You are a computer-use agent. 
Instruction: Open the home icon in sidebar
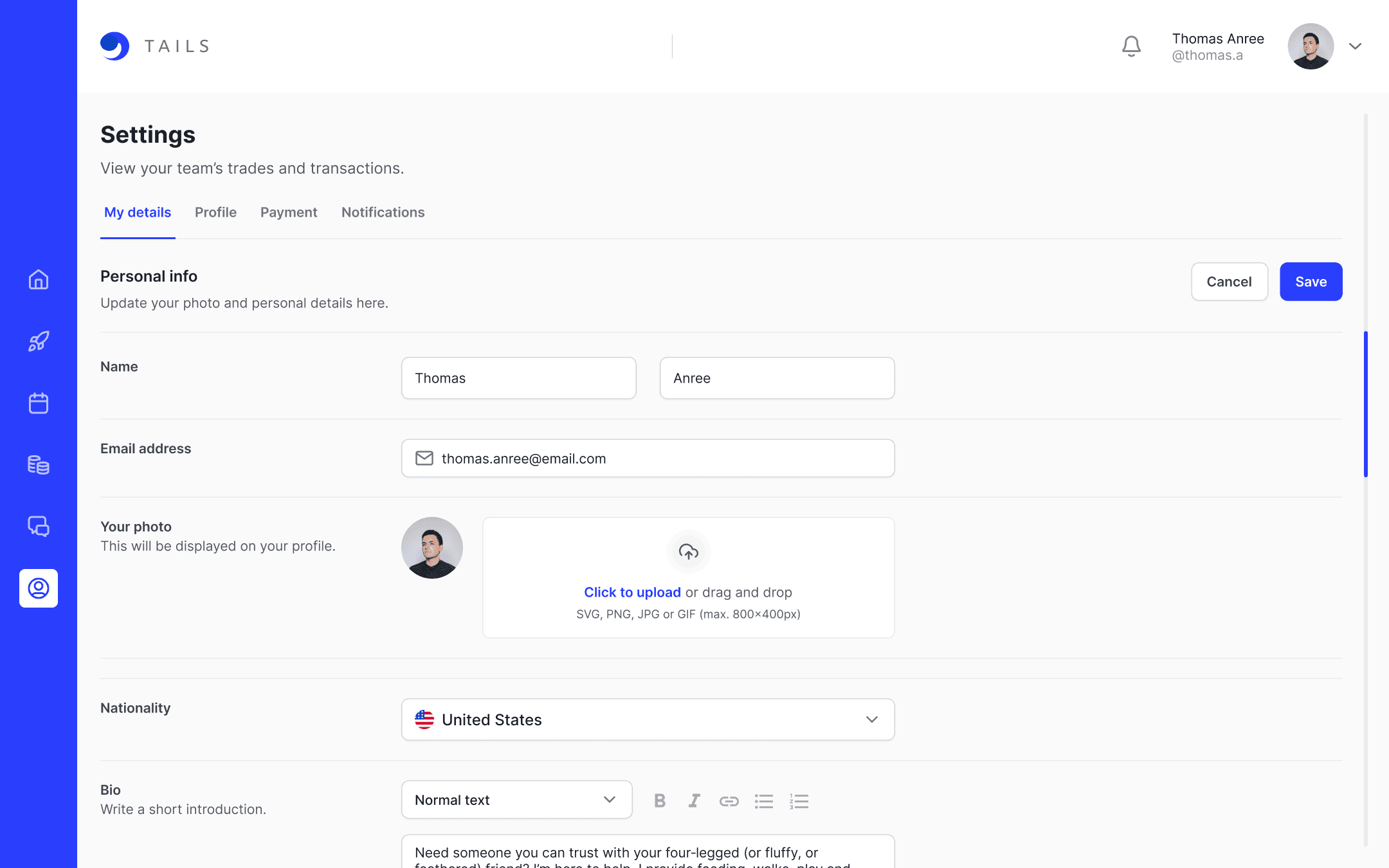point(39,280)
